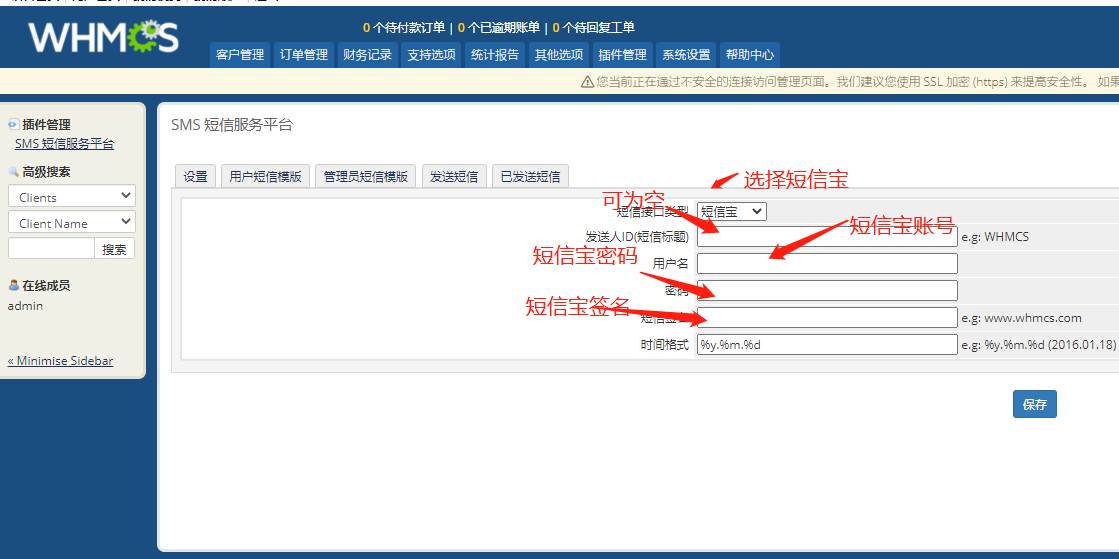Open the 系统设置 menu

[686, 55]
